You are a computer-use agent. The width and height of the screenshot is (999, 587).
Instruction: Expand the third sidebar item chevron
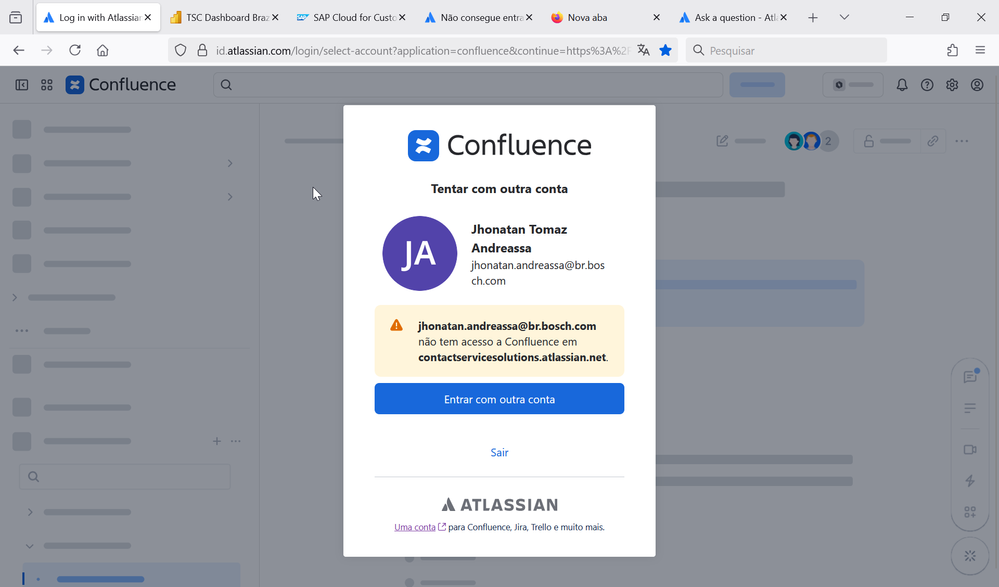(x=230, y=197)
